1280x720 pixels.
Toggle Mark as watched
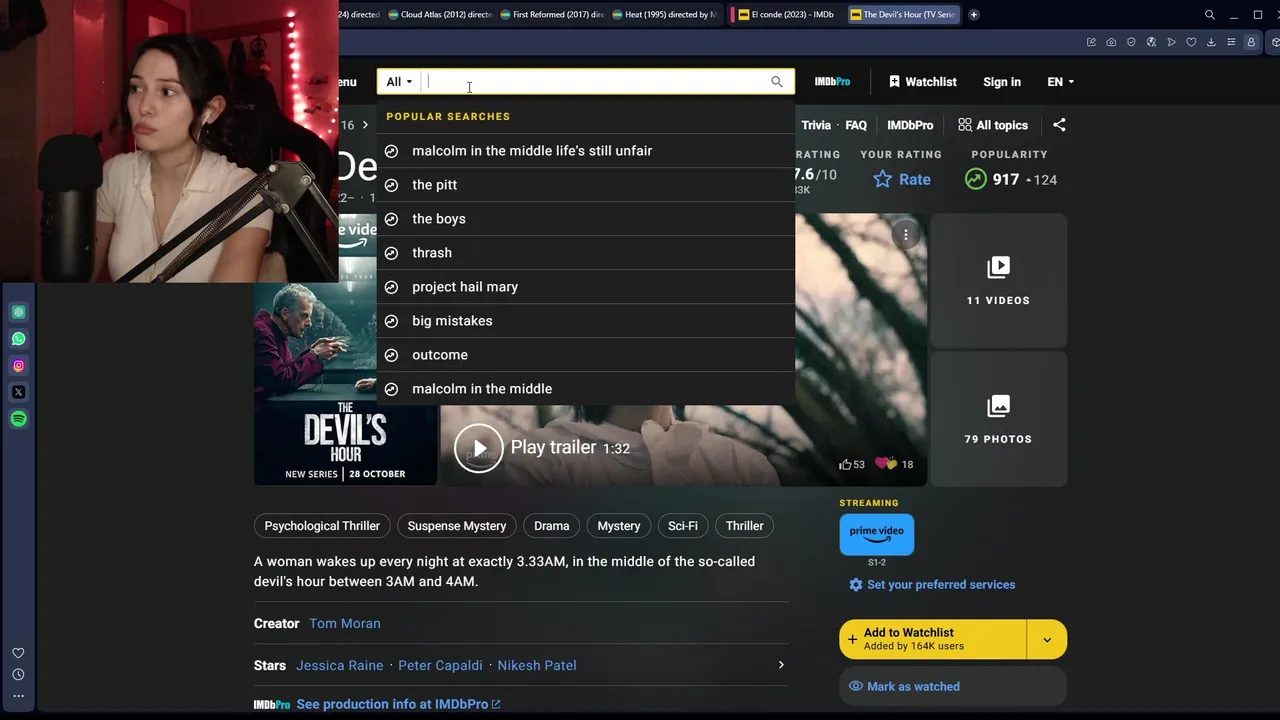(x=953, y=687)
